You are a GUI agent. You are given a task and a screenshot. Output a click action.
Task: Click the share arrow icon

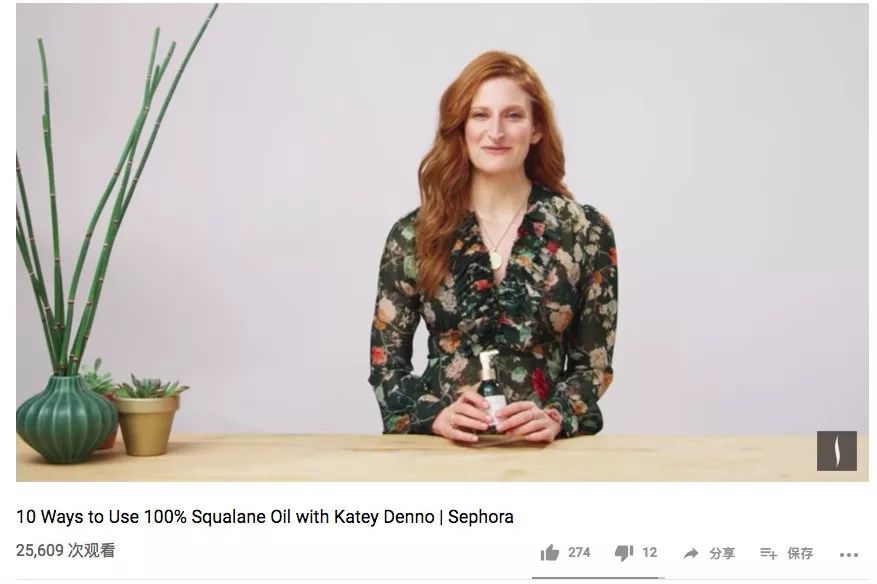pyautogui.click(x=691, y=553)
